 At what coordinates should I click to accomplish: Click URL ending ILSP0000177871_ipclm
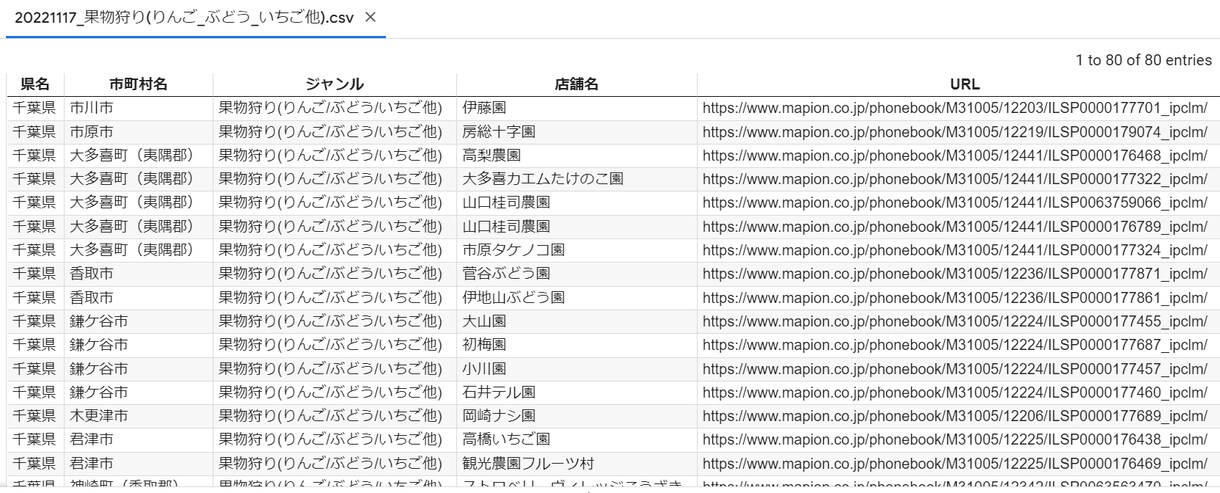pyautogui.click(x=955, y=274)
